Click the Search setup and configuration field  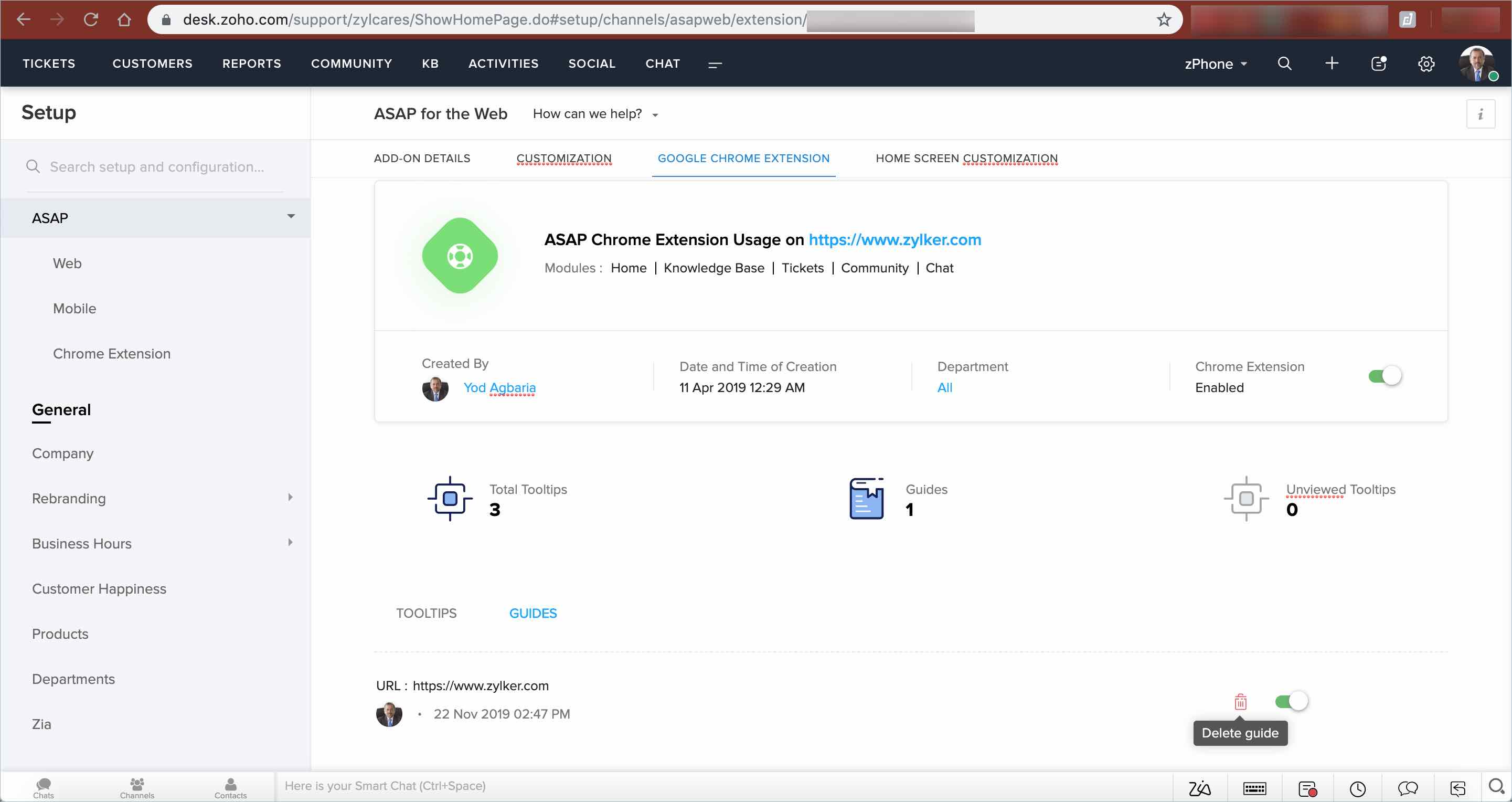point(157,167)
